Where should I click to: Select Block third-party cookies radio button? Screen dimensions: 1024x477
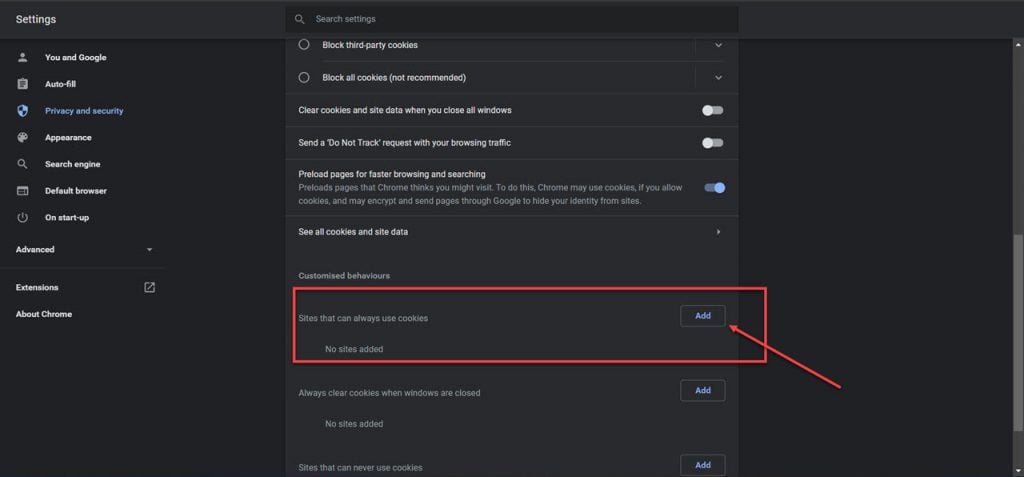point(304,45)
